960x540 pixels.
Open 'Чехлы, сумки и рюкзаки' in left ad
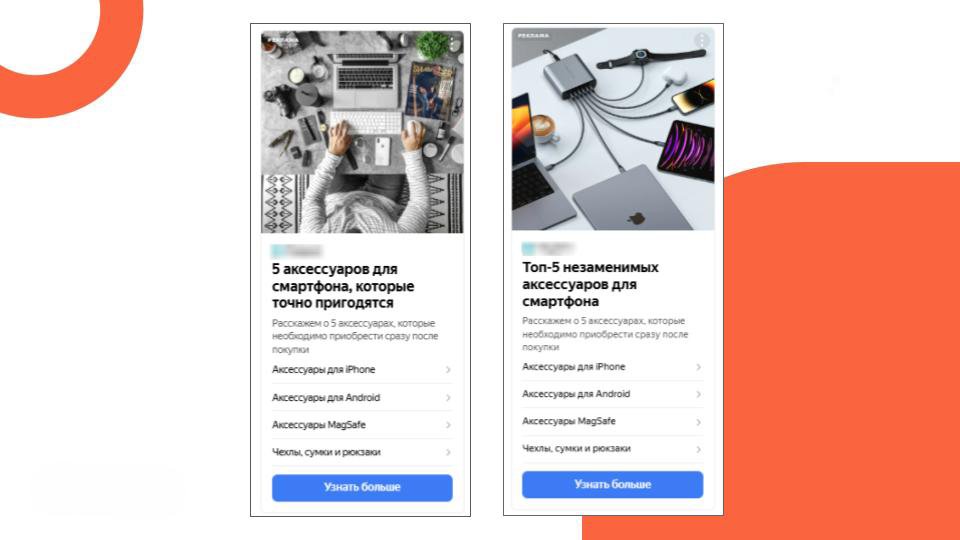[x=362, y=452]
